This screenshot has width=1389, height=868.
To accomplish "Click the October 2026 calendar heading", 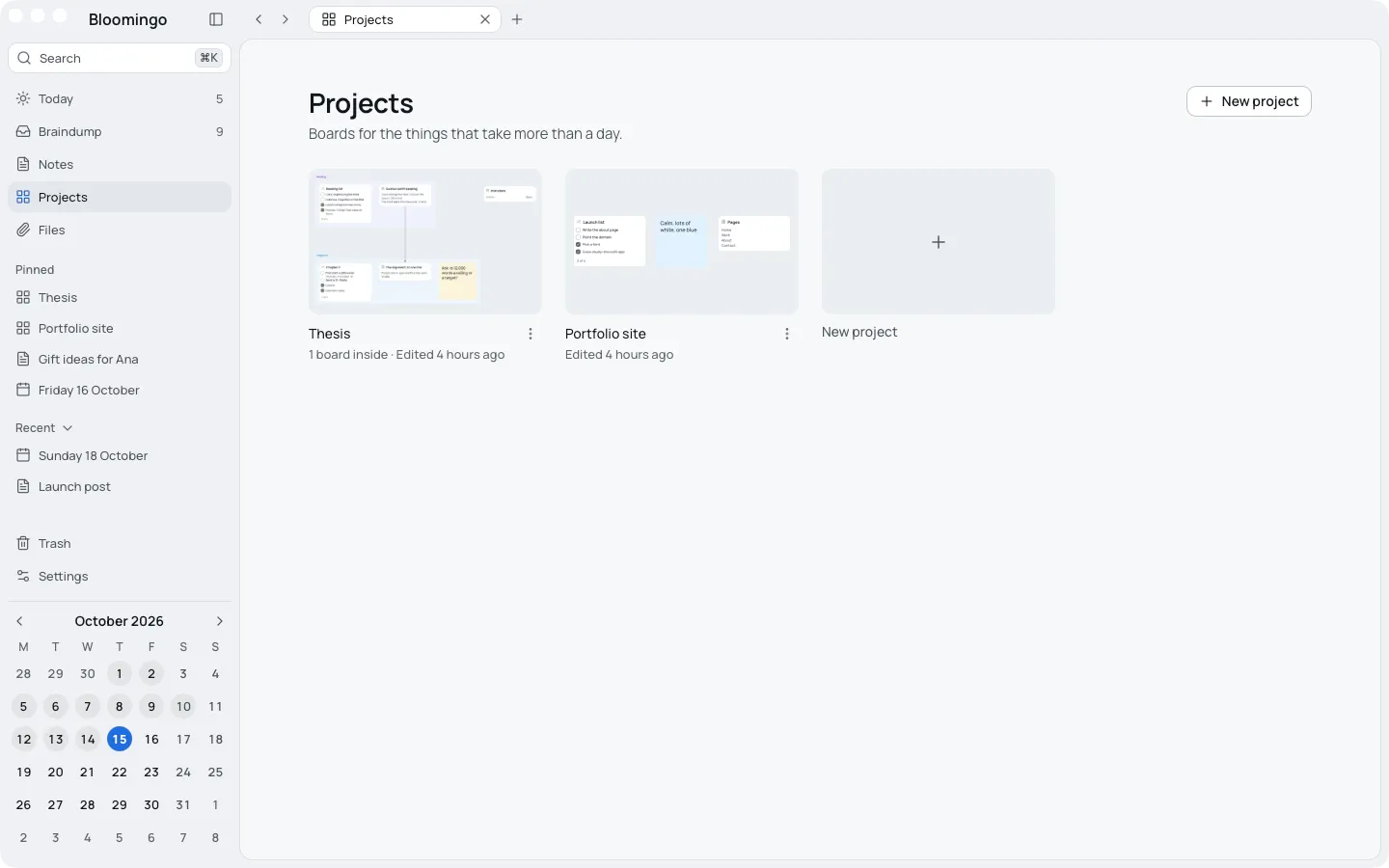I will [x=120, y=621].
